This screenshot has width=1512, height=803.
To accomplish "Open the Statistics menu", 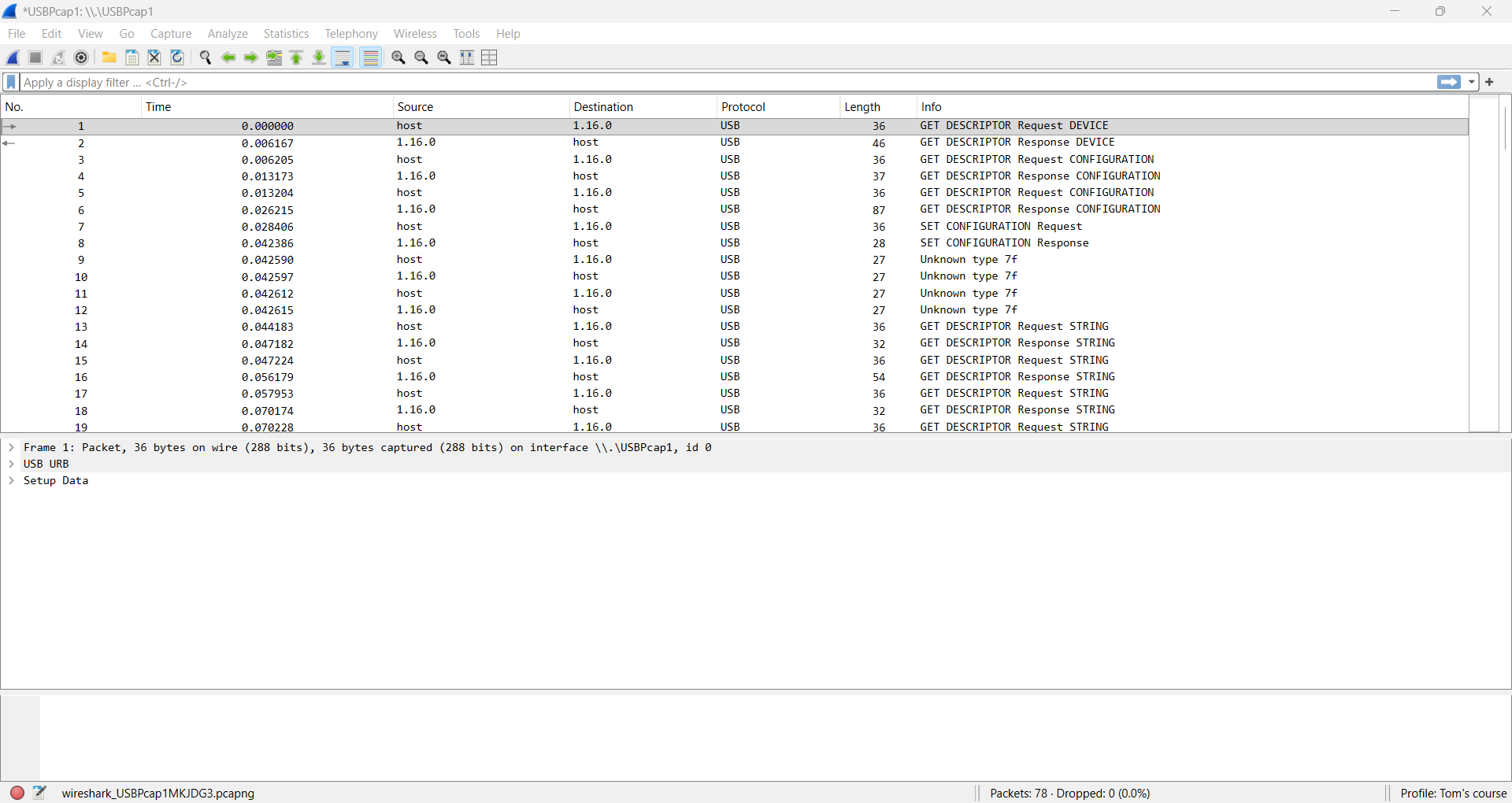I will 286,34.
